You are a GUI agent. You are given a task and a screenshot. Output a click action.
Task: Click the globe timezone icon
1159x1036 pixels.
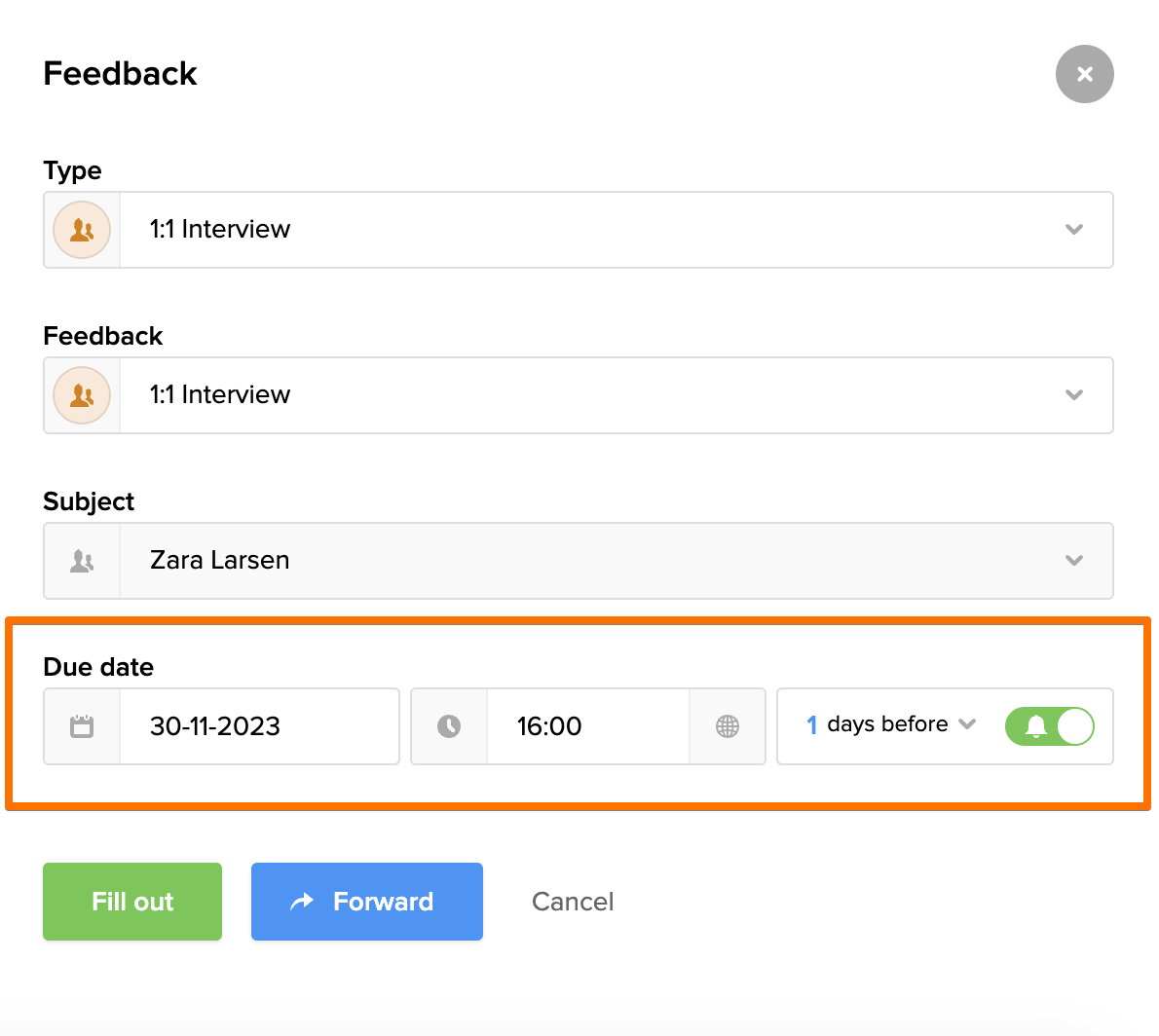coord(728,726)
